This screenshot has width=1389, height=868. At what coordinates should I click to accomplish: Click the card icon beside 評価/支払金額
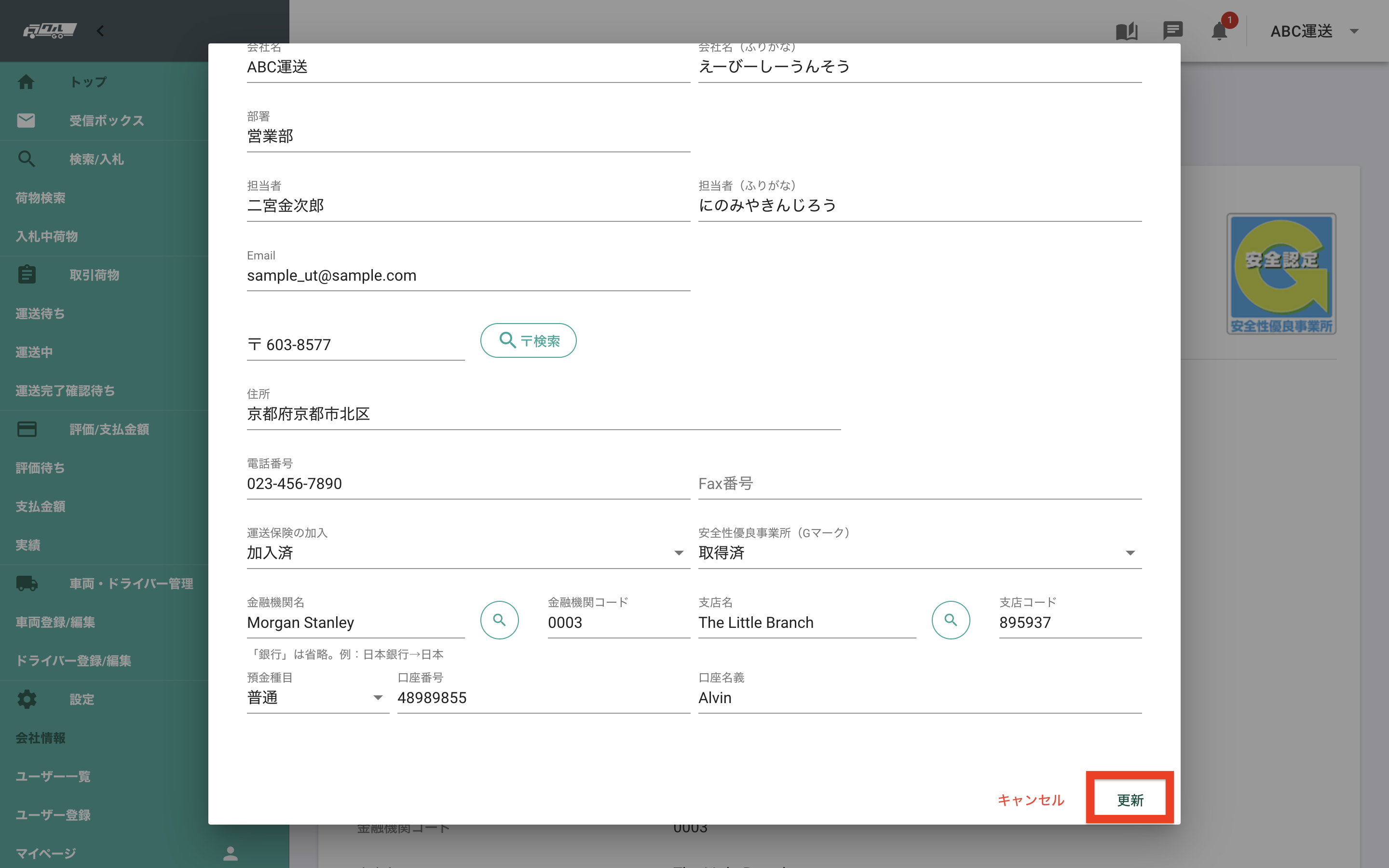27,429
